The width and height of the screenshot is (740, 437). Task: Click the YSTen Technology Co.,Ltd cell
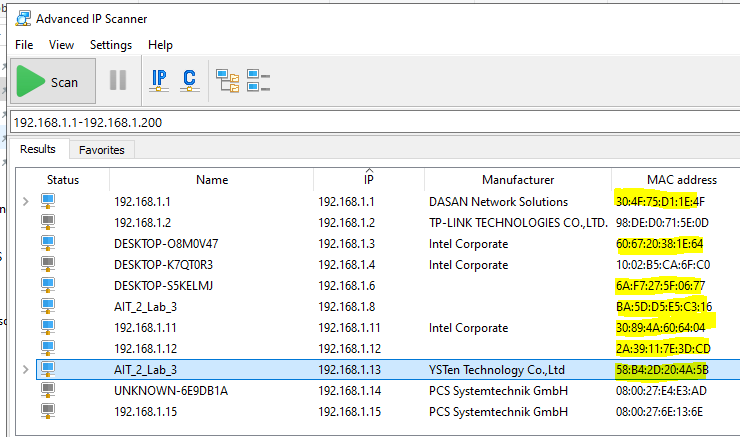click(x=496, y=370)
